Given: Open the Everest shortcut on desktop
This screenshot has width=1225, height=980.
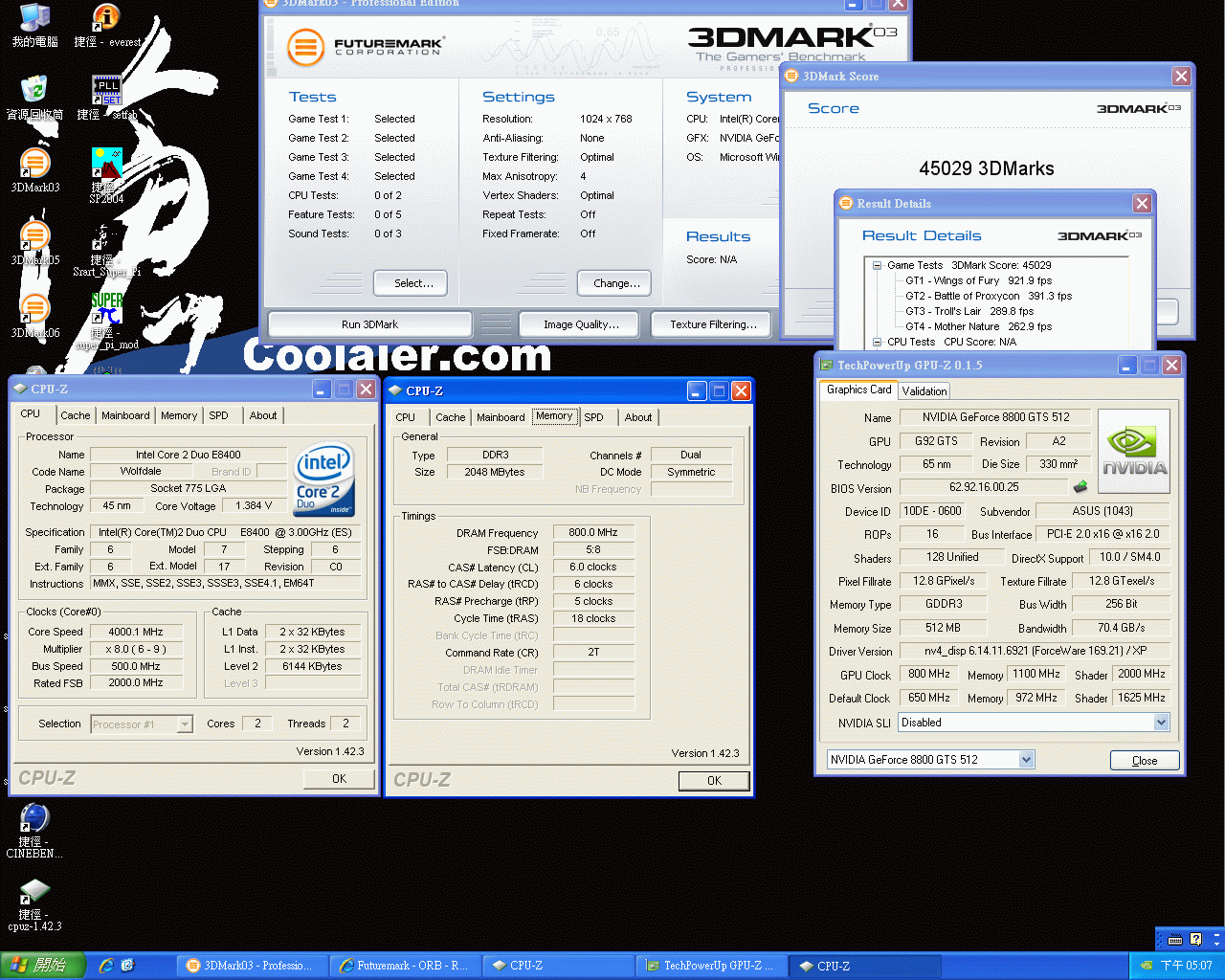Looking at the screenshot, I should [x=106, y=25].
